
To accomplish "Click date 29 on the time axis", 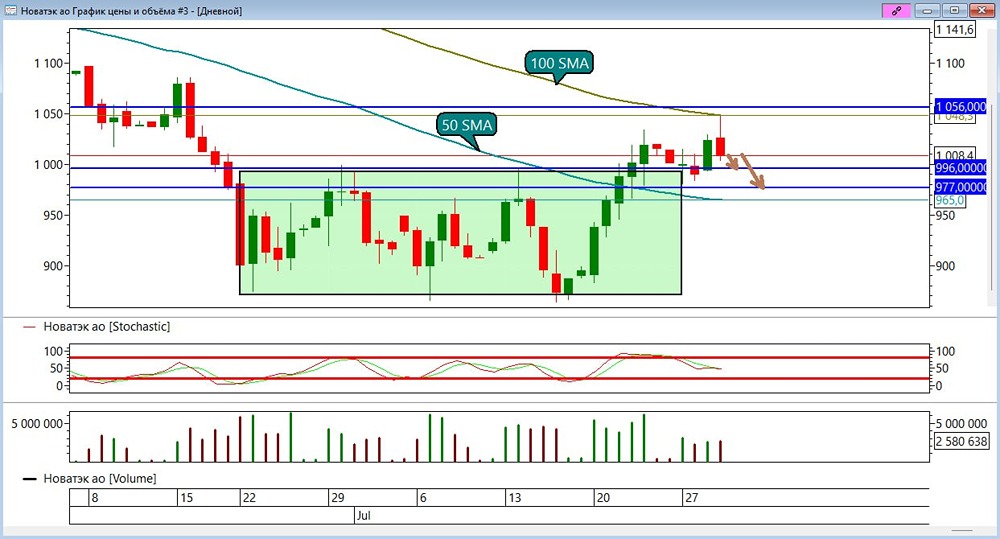I will pos(338,498).
